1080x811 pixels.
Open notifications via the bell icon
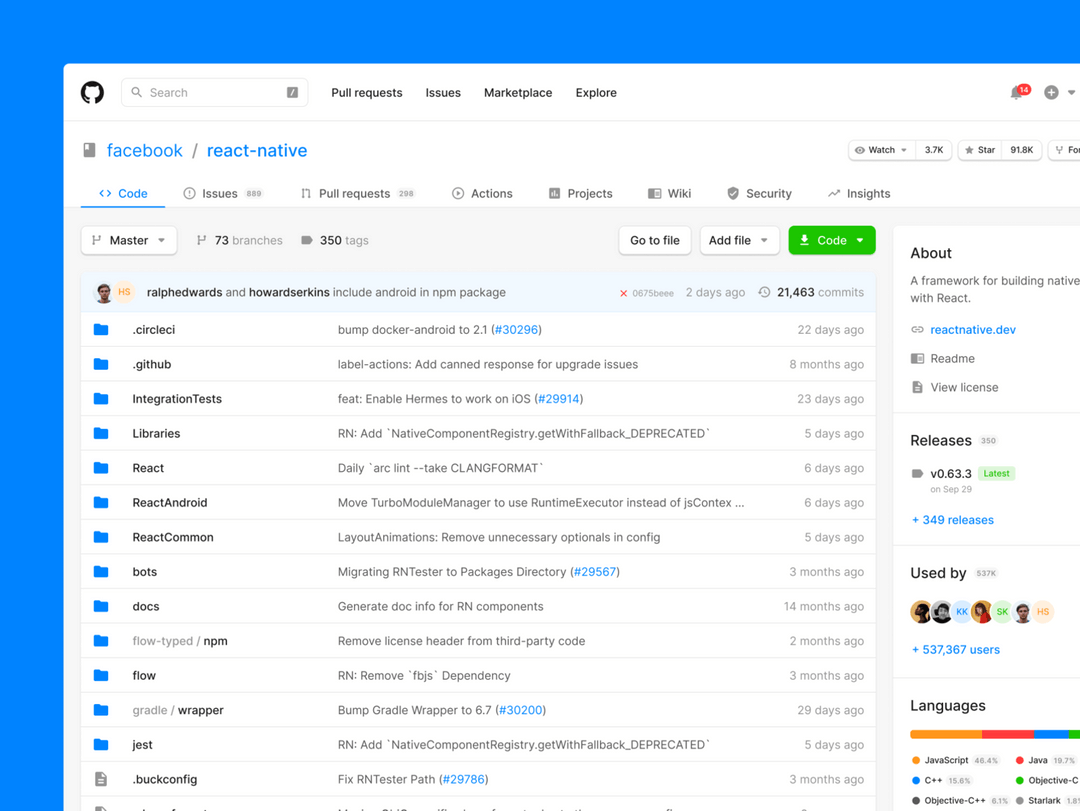pos(1016,92)
